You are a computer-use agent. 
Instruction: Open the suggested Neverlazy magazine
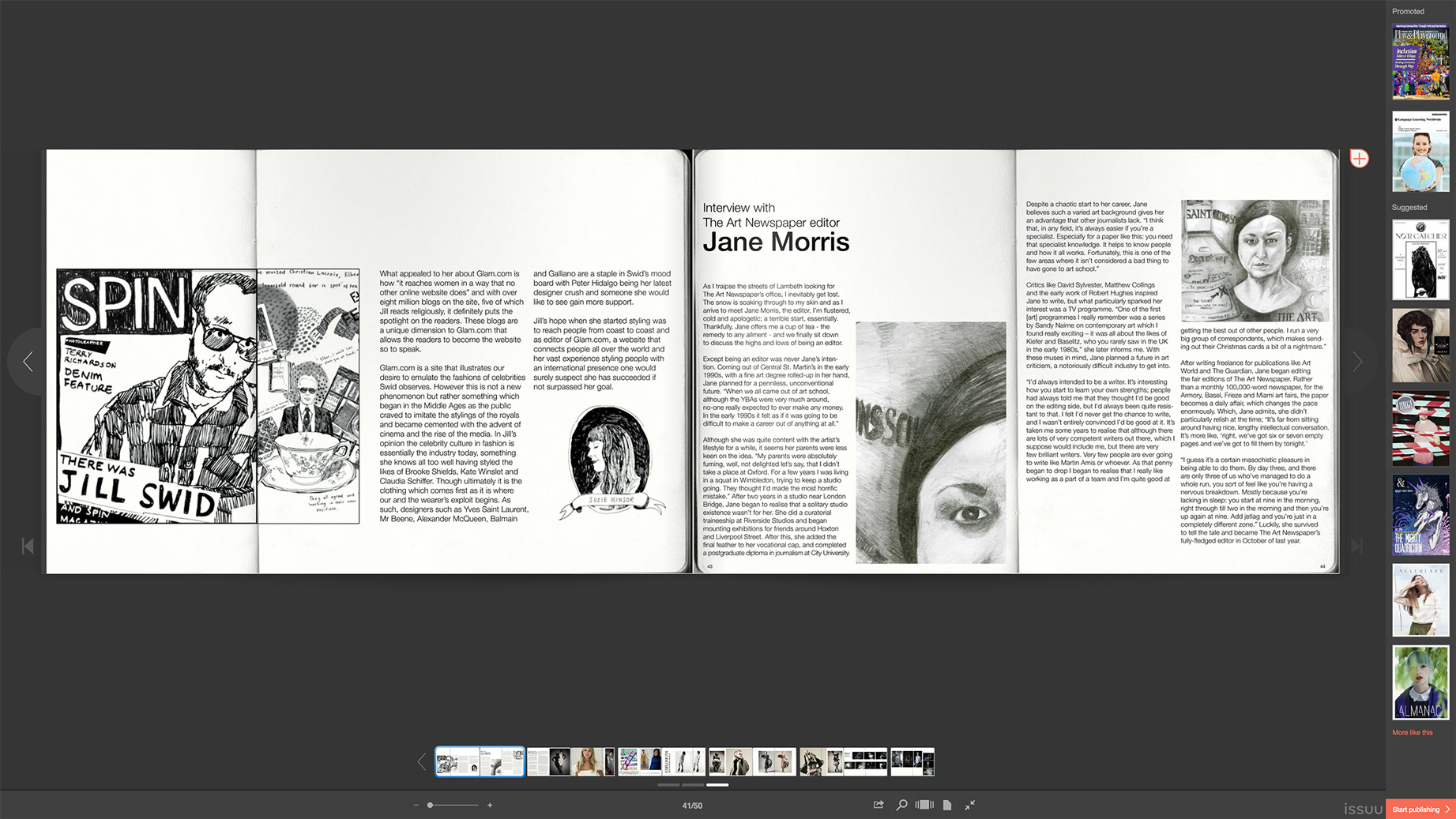point(1420,600)
